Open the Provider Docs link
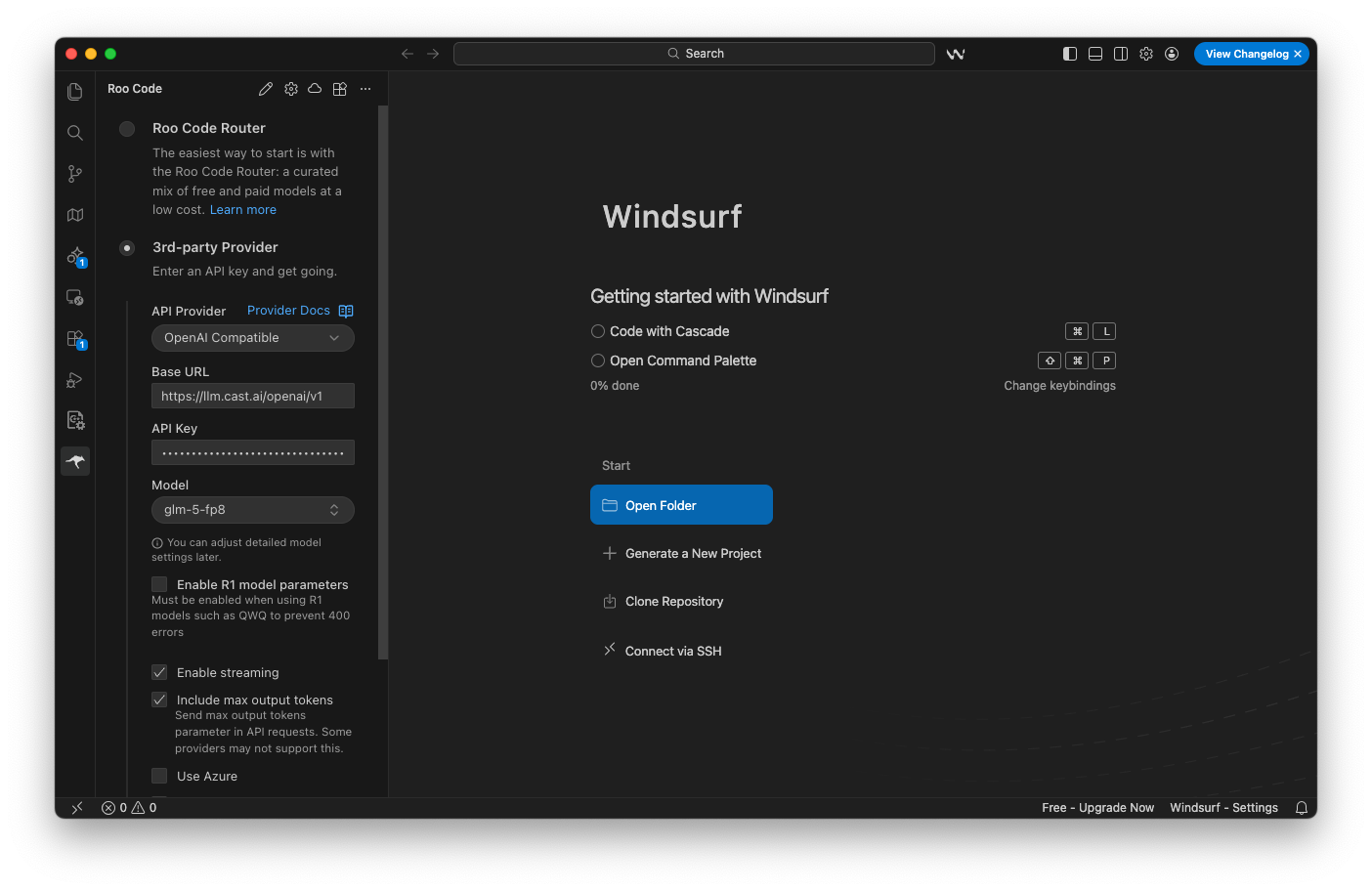 pos(288,311)
